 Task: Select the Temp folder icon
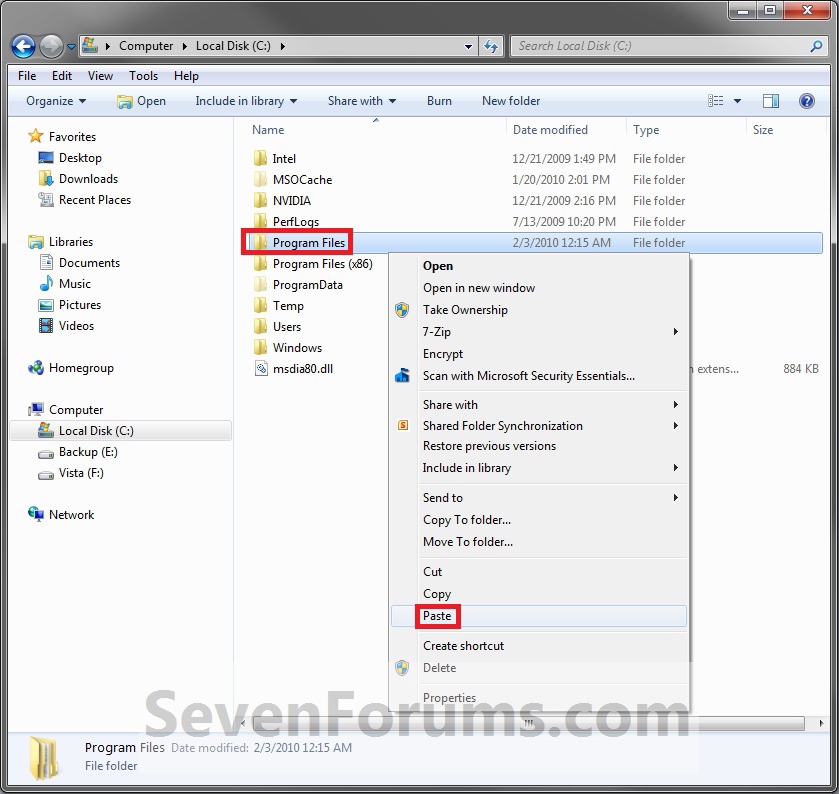tap(261, 306)
